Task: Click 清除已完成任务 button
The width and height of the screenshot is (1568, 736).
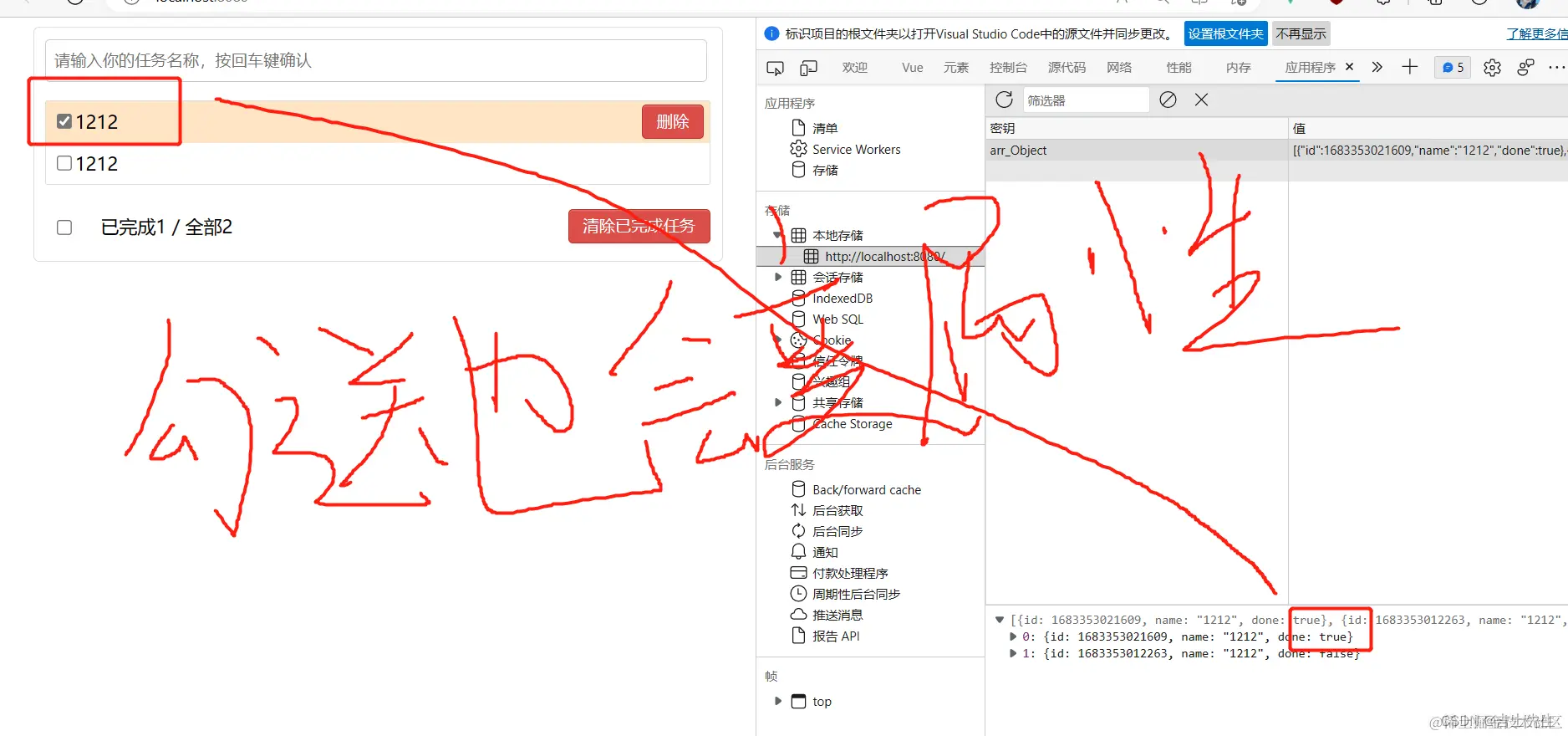Action: pos(639,226)
